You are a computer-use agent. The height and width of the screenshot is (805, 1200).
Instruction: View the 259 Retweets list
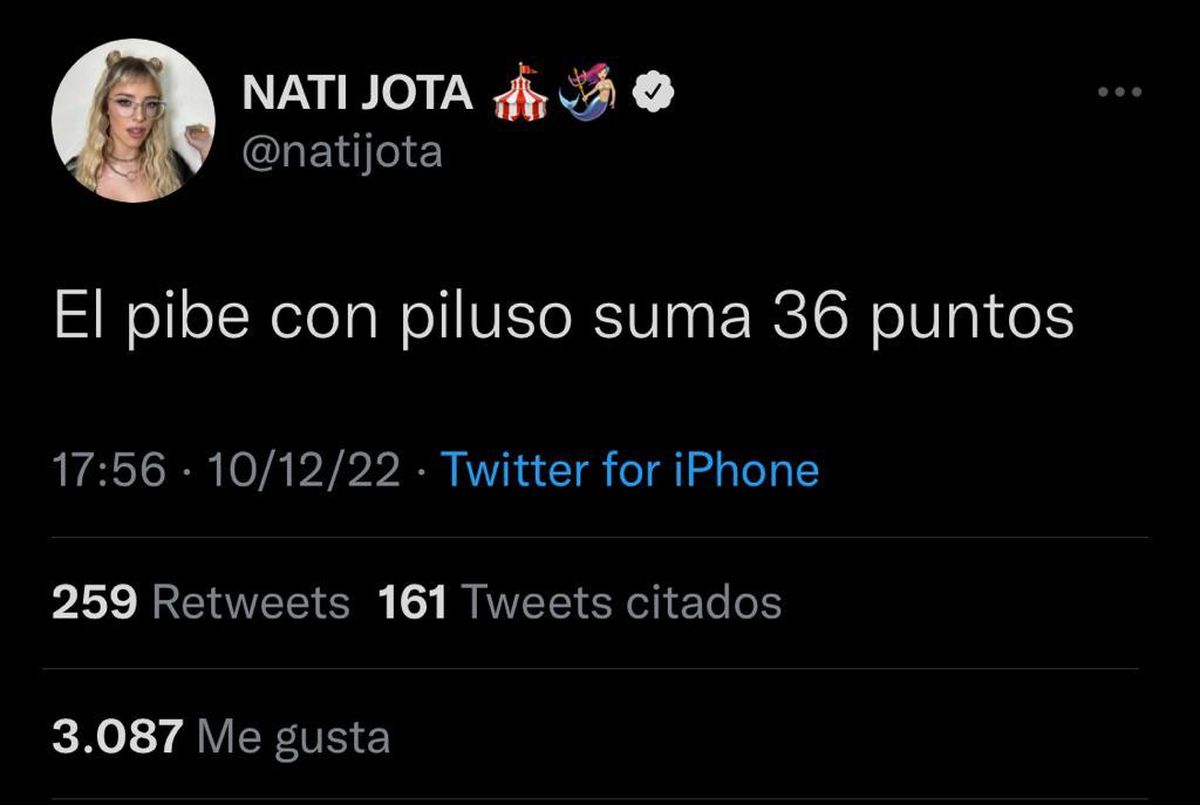click(x=200, y=603)
